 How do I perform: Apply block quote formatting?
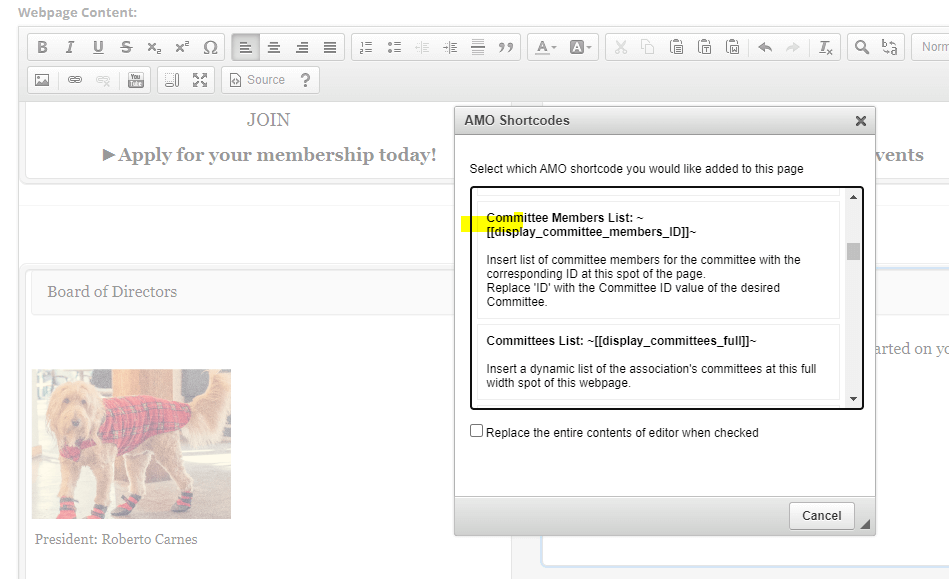click(x=506, y=47)
